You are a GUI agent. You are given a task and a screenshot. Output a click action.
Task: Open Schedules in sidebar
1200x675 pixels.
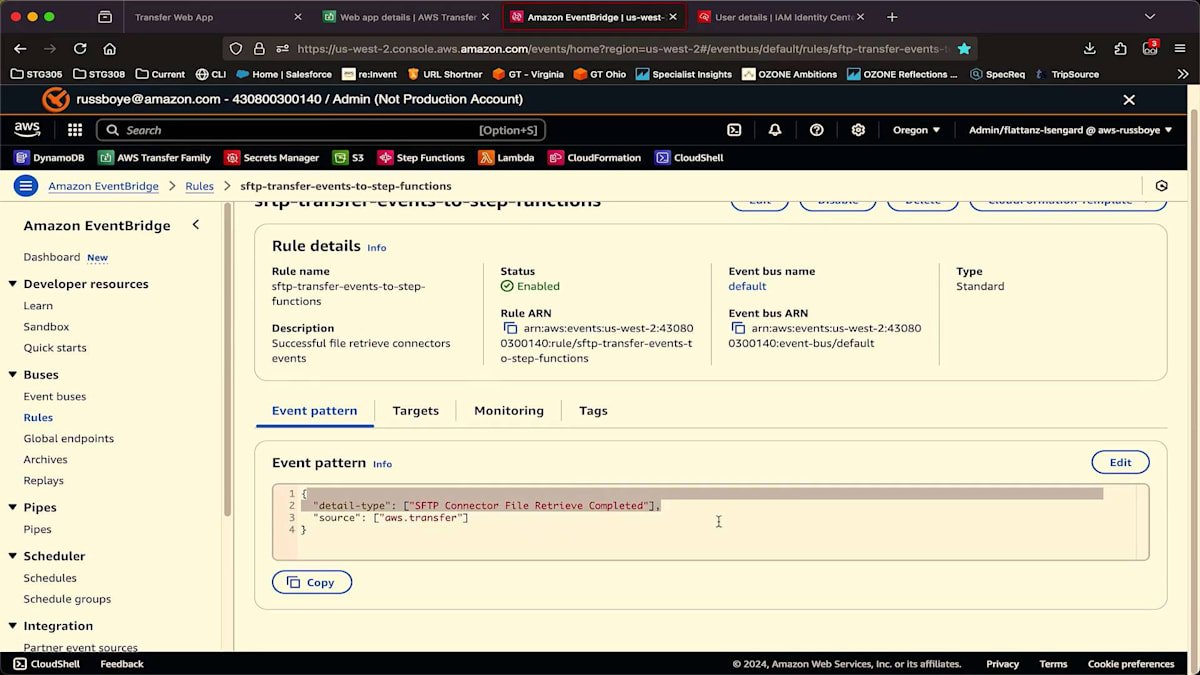[x=50, y=578]
